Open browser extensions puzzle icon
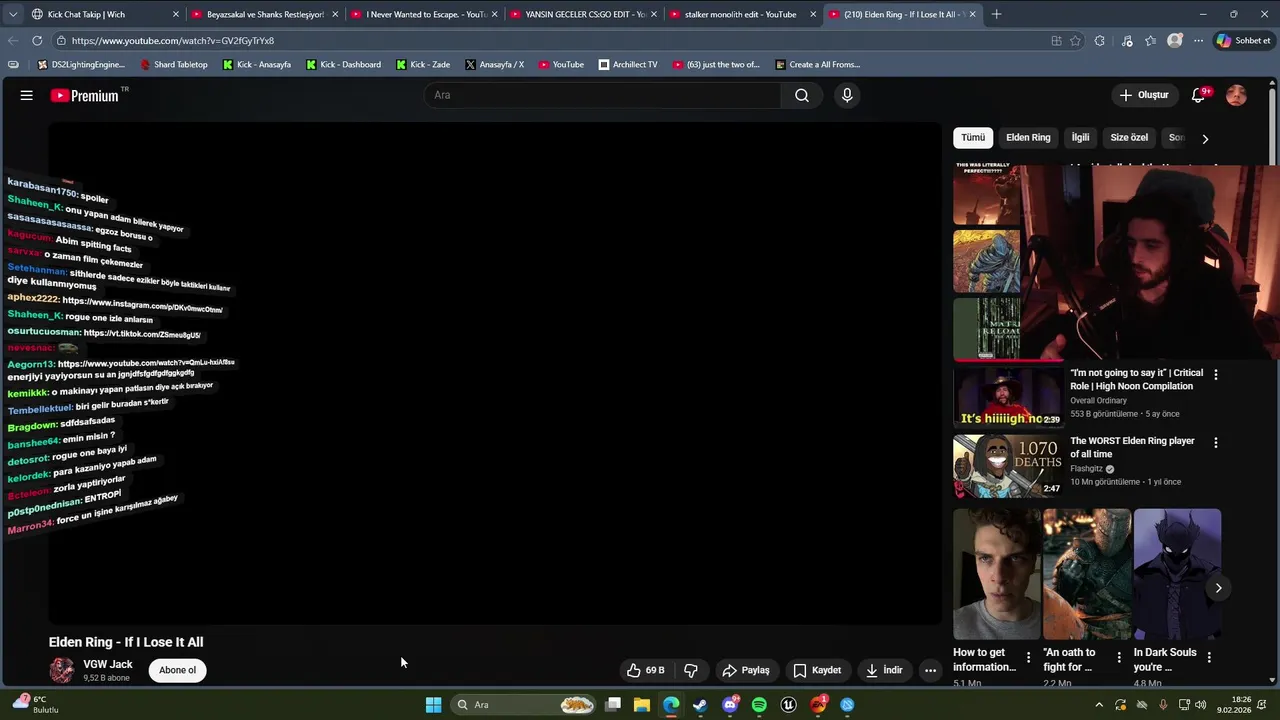Screen dimensions: 1280x720 click(x=1100, y=41)
